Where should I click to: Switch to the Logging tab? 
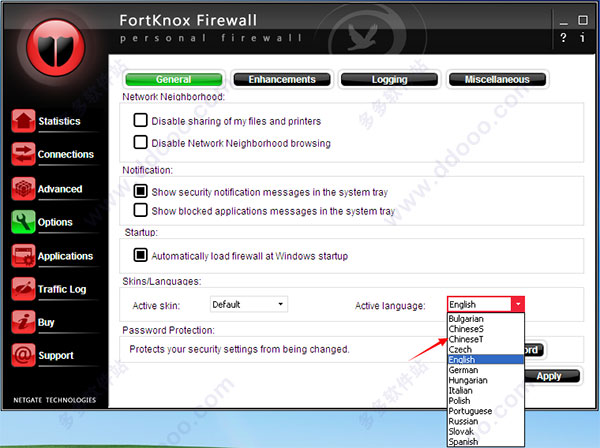click(x=390, y=80)
